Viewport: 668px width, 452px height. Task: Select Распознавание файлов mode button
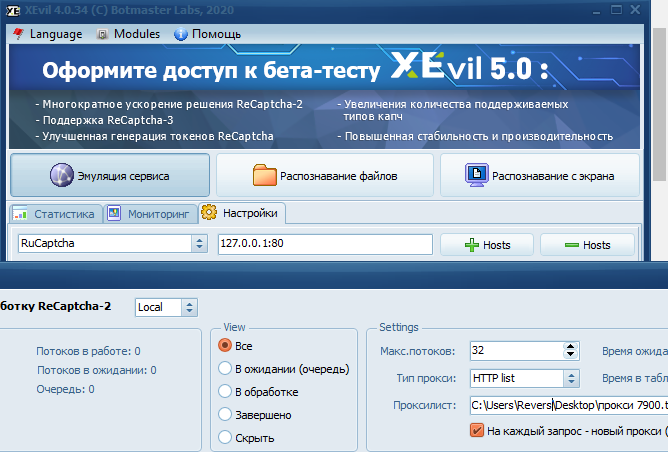[x=325, y=175]
